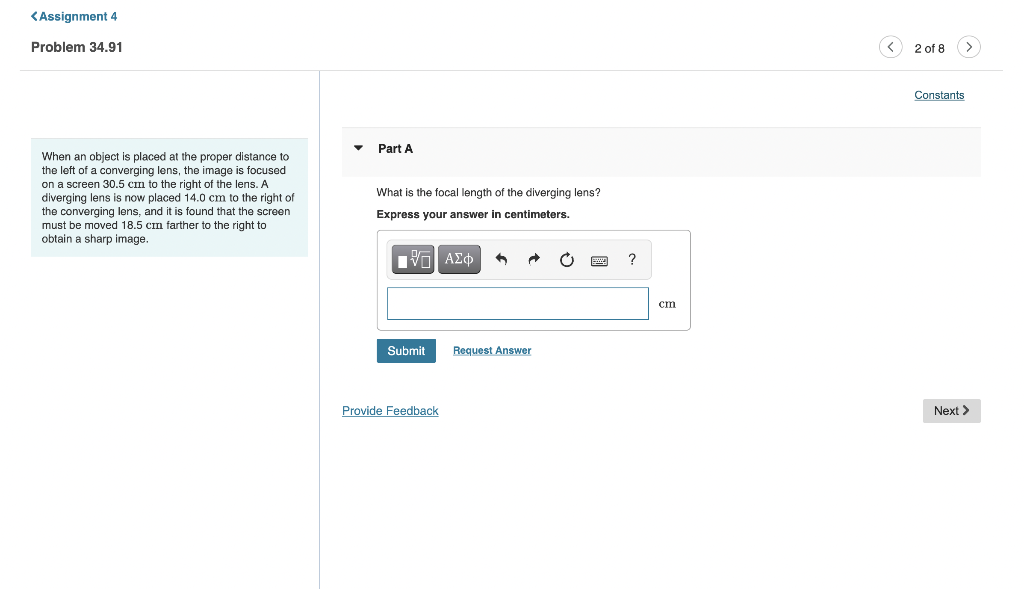1024x589 pixels.
Task: Click the Request Answer link
Action: pyautogui.click(x=492, y=351)
